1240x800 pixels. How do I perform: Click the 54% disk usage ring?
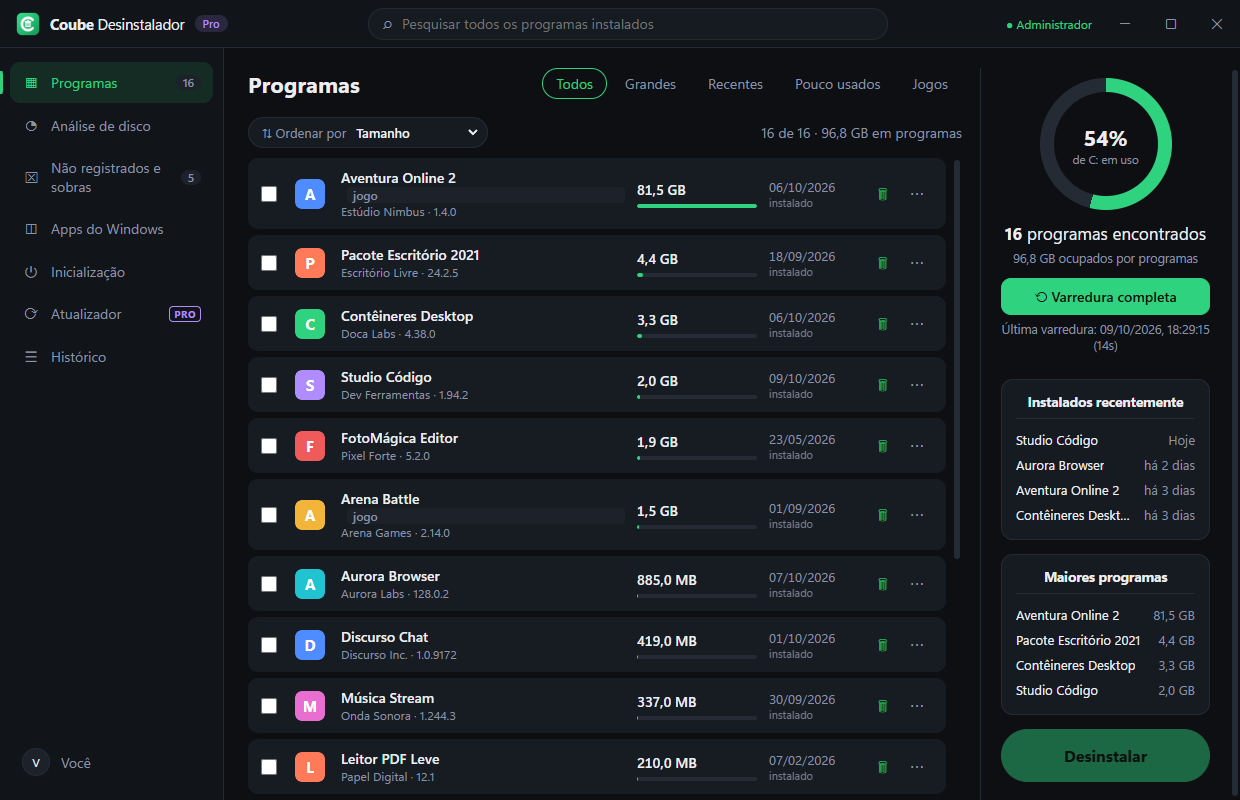[1105, 144]
